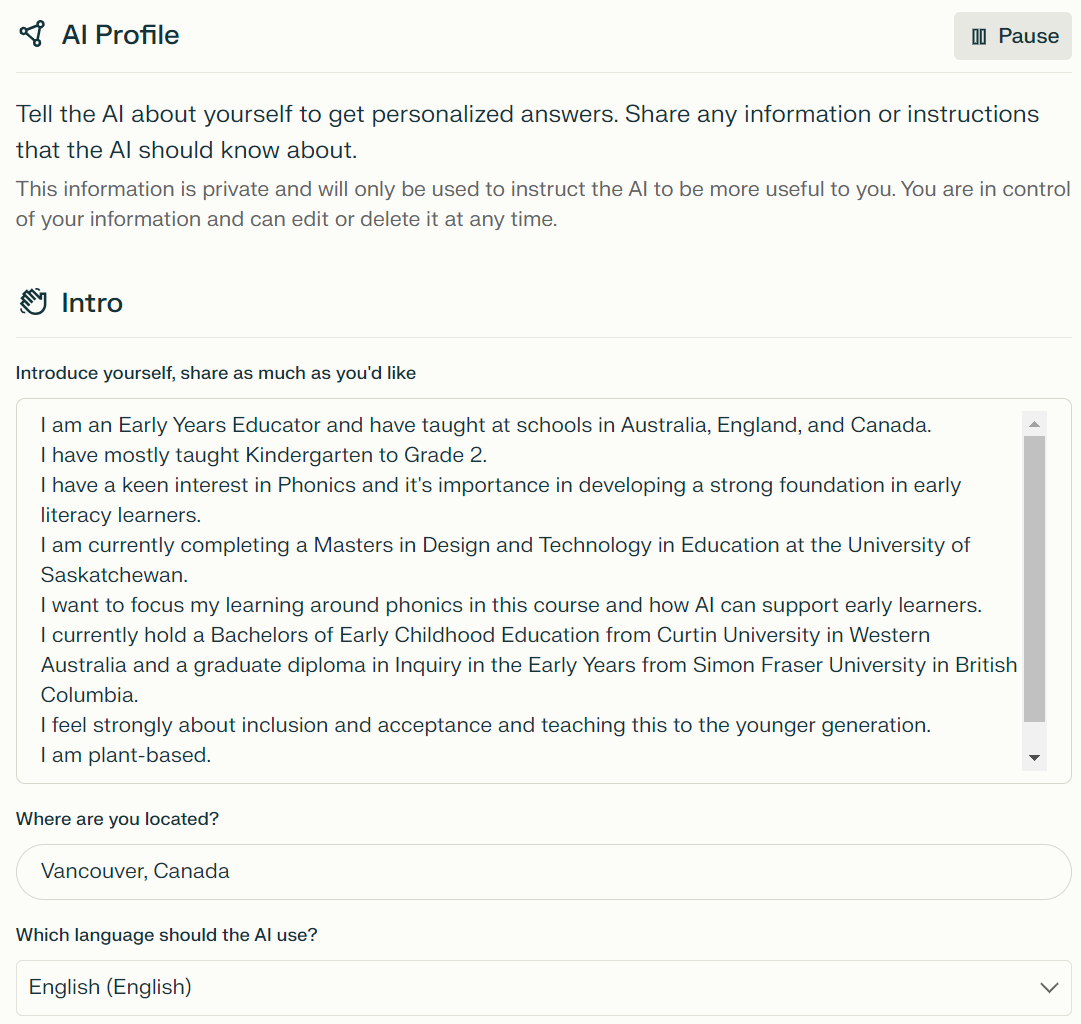Click the word 'Columbia.' in the intro text
The height and width of the screenshot is (1024, 1081).
pyautogui.click(x=90, y=695)
